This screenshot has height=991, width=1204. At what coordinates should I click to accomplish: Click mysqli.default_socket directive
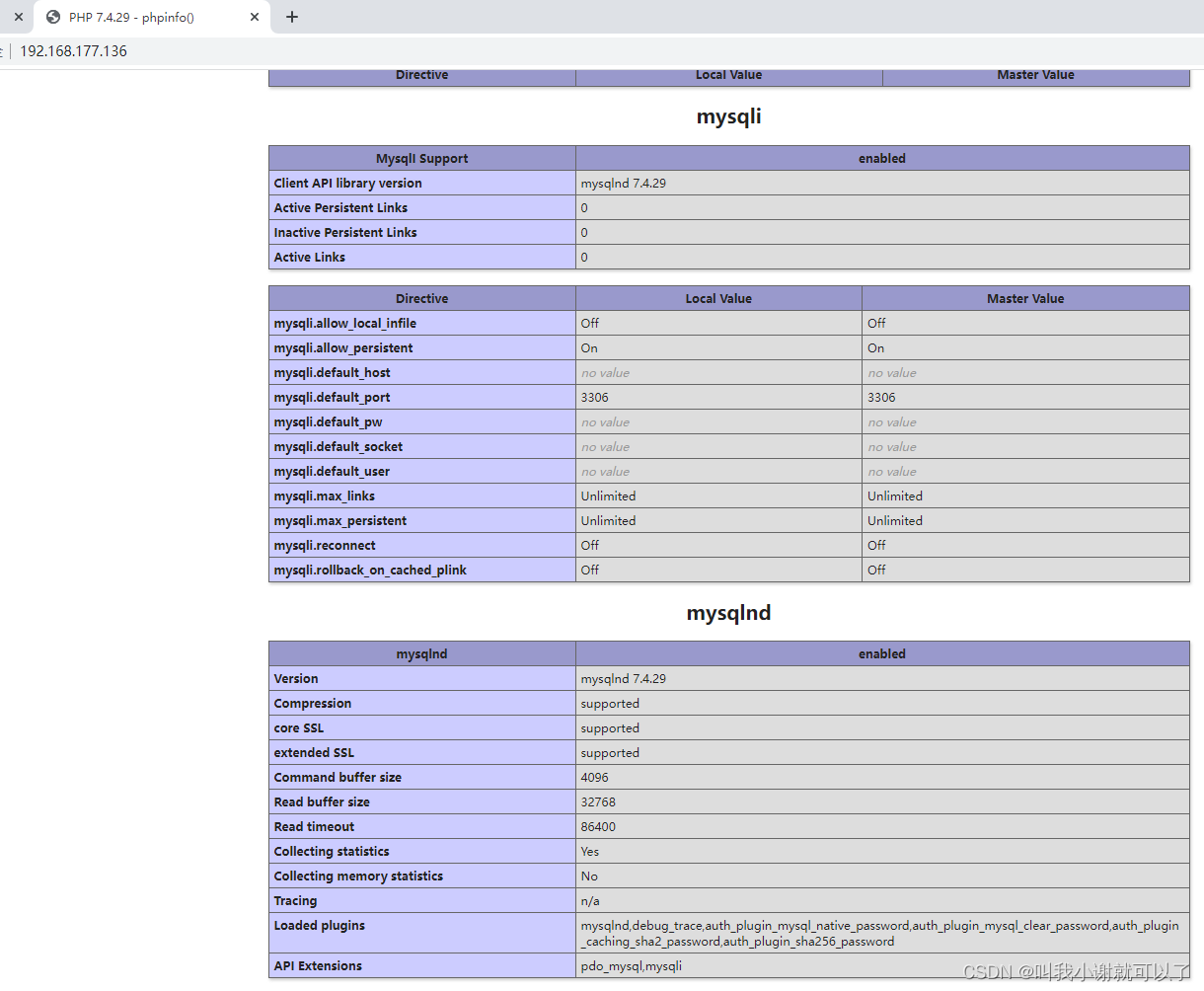click(x=339, y=447)
